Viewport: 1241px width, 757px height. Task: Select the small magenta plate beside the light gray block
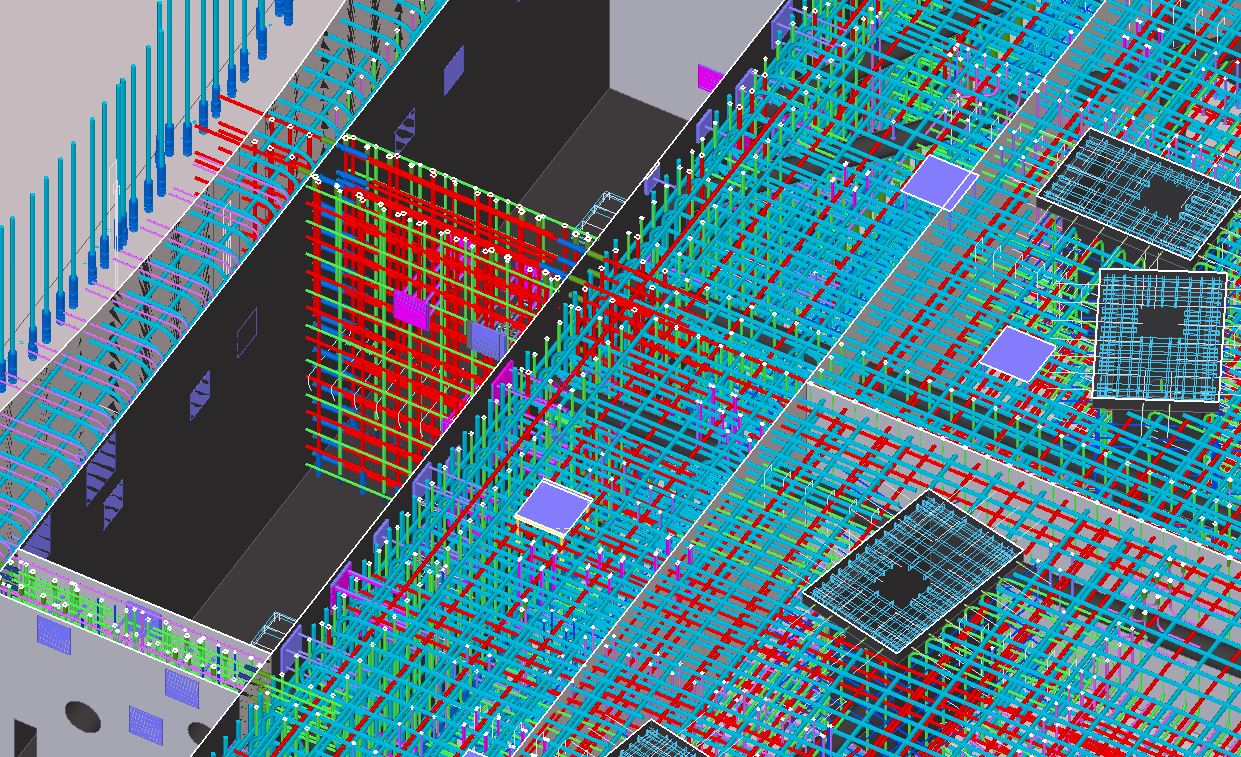(x=710, y=77)
